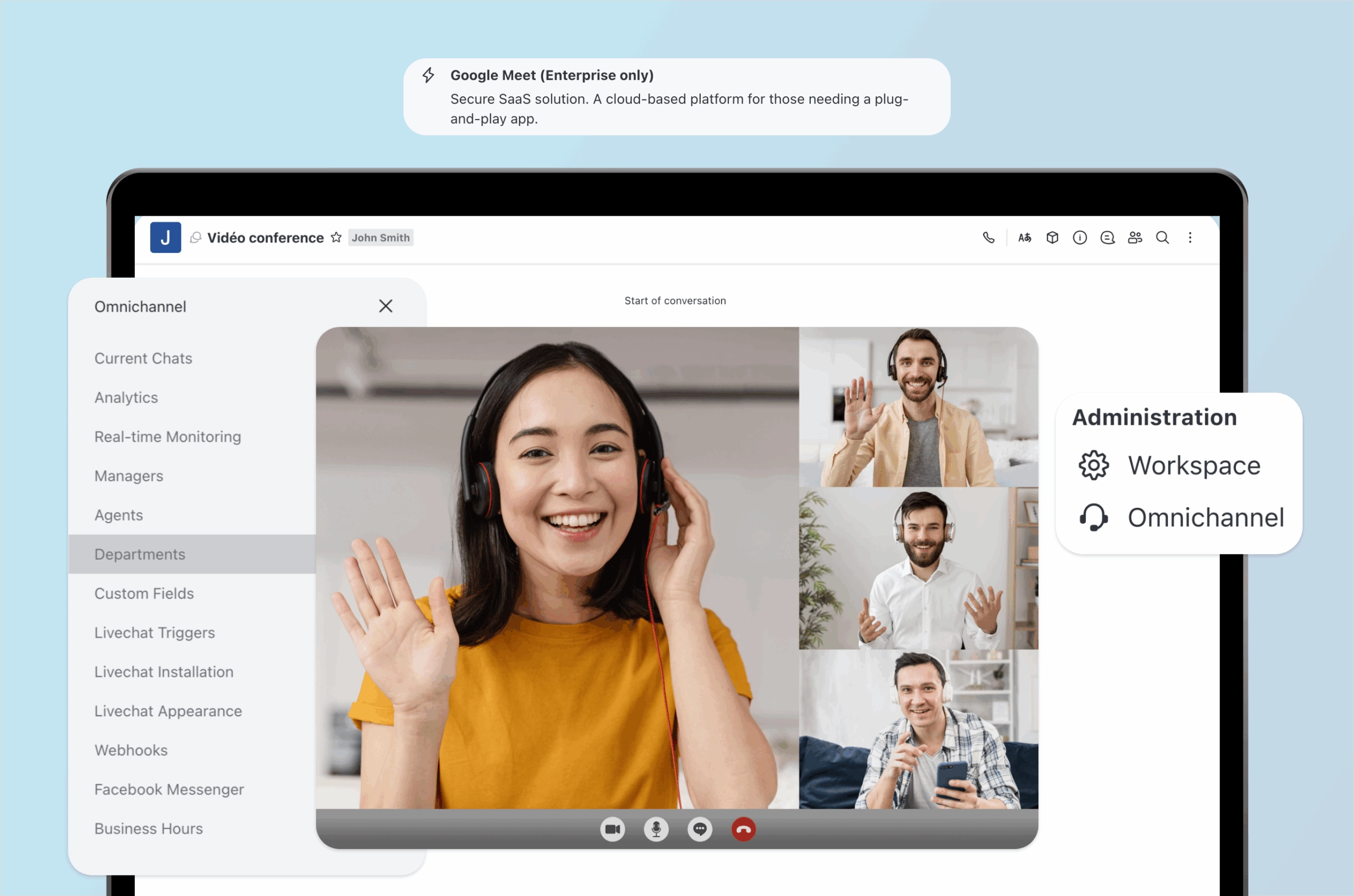Start a voice call with phone icon
The image size is (1354, 896).
point(989,237)
